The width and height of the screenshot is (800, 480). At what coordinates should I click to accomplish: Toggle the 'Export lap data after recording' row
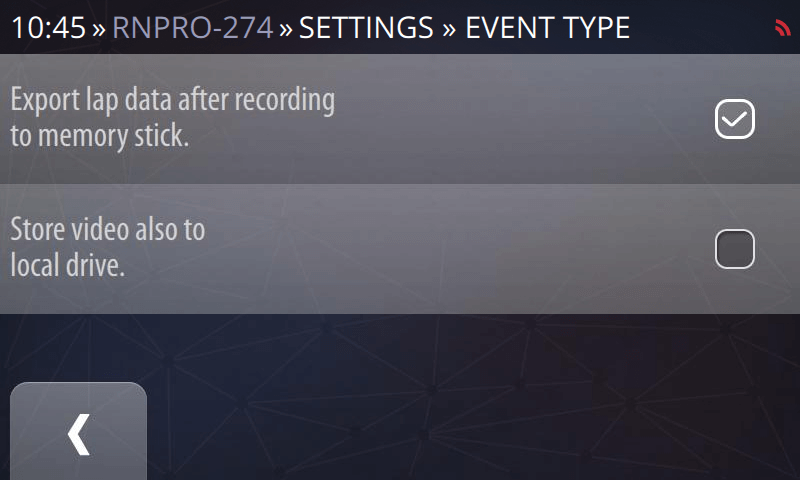click(x=400, y=119)
